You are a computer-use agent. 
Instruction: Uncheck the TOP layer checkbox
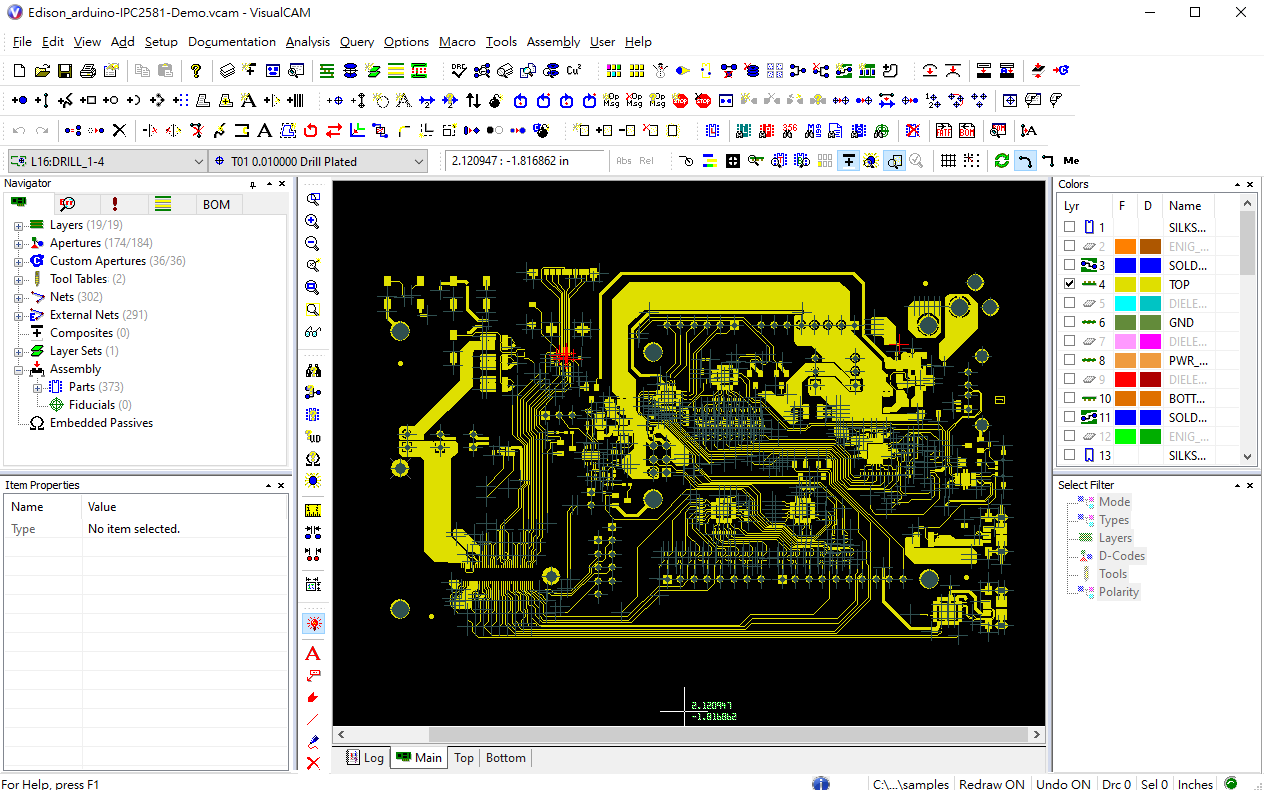[x=1070, y=285]
